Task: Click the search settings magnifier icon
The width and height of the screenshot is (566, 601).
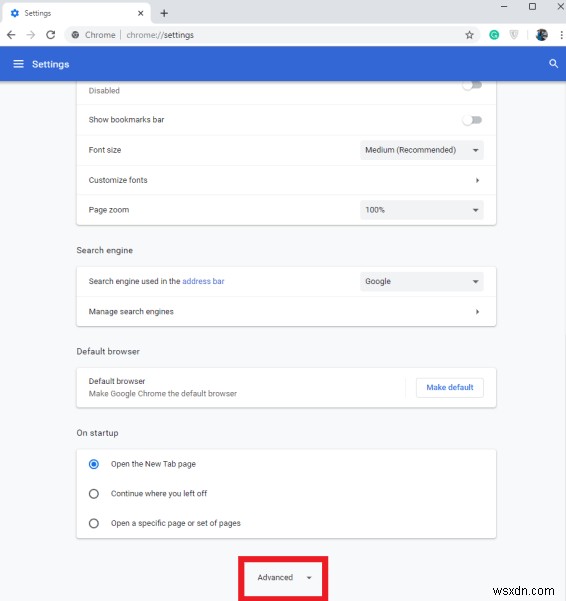Action: pos(553,64)
